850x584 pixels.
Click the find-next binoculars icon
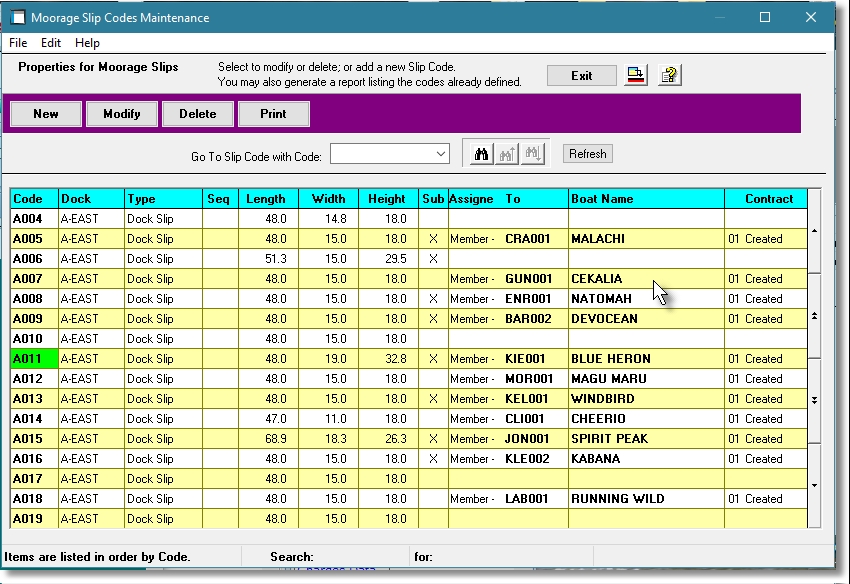[532, 153]
